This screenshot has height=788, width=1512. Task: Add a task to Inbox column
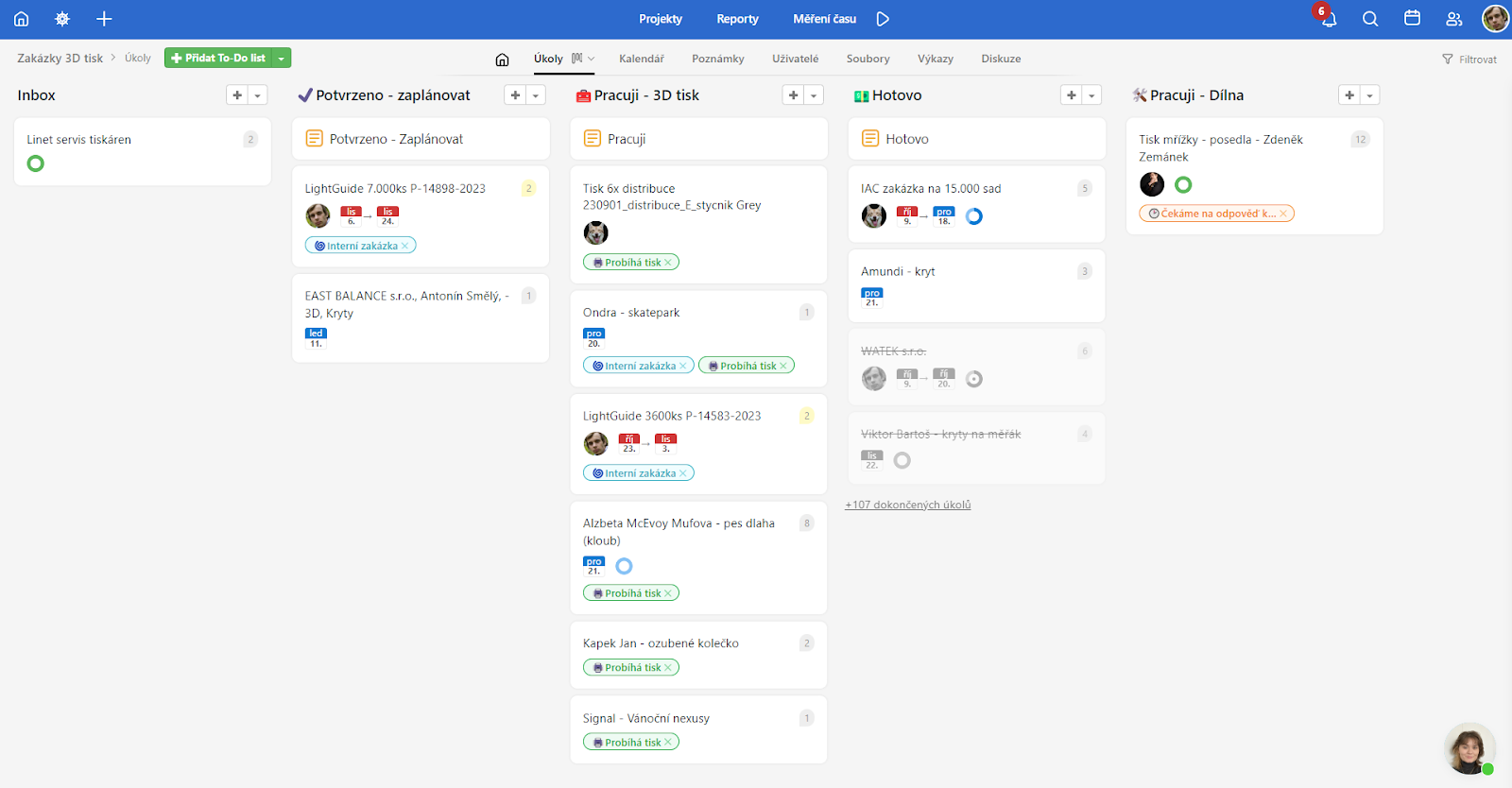237,95
